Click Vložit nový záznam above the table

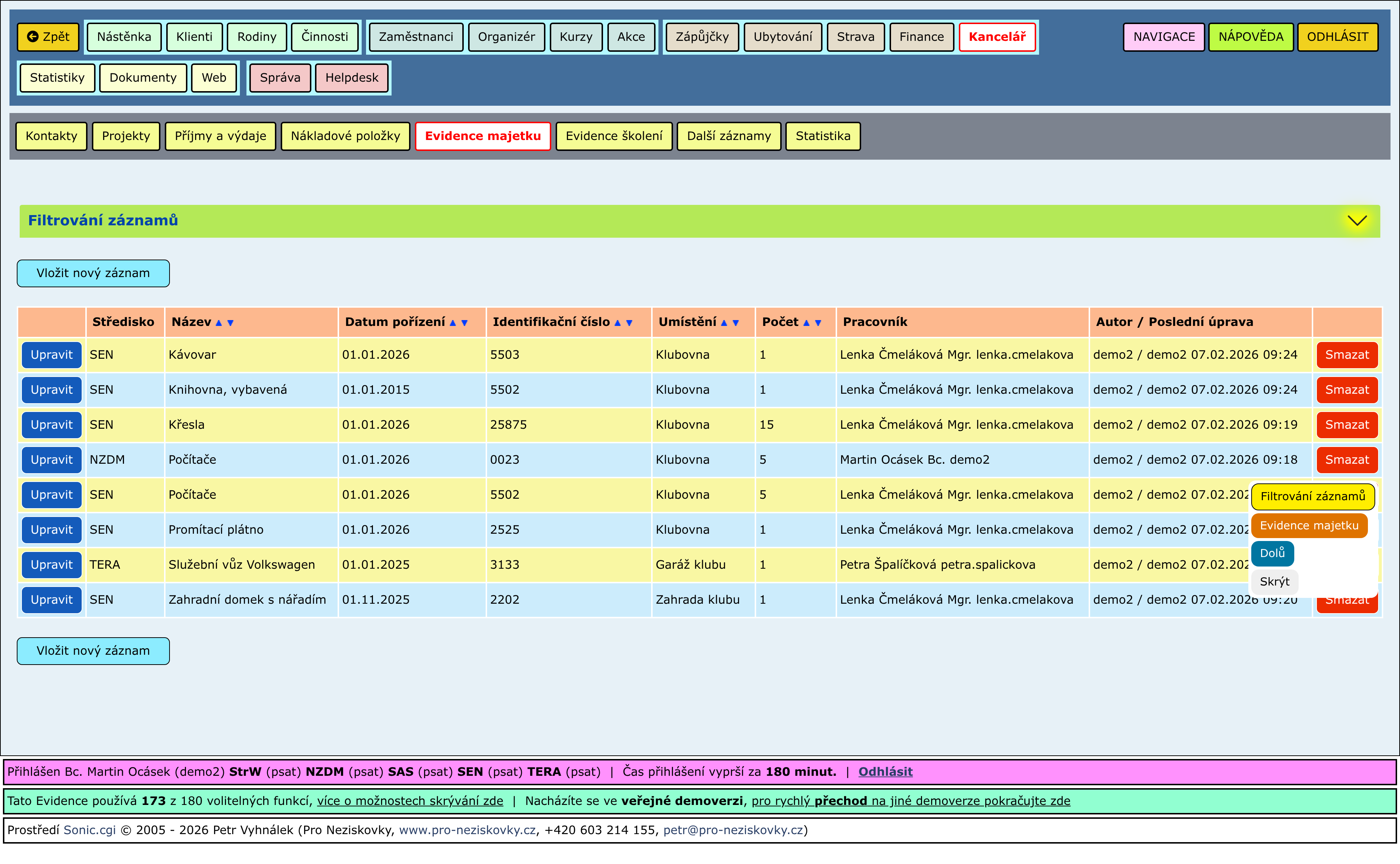[93, 273]
